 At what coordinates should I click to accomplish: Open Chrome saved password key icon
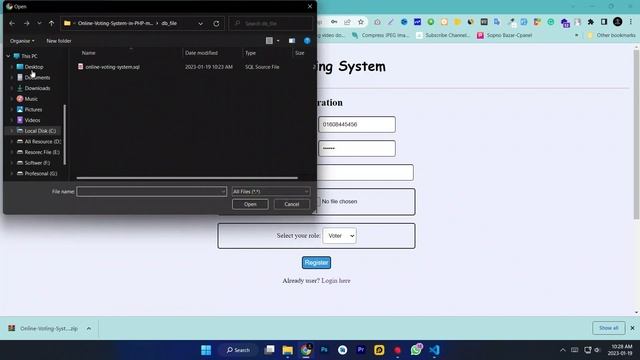tap(334, 22)
